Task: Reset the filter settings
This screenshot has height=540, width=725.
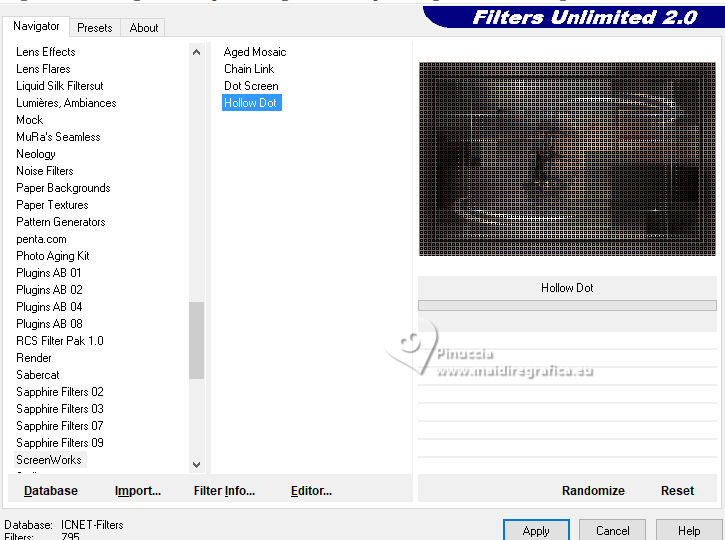Action: pyautogui.click(x=677, y=491)
